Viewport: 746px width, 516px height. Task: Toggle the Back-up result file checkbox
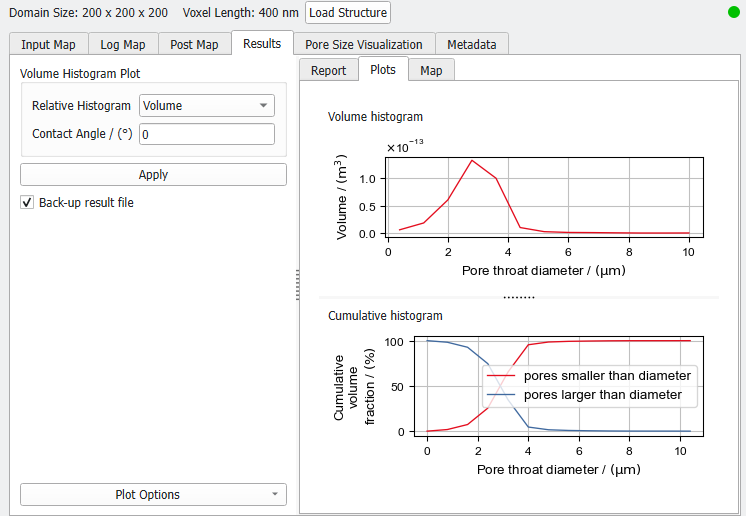27,203
